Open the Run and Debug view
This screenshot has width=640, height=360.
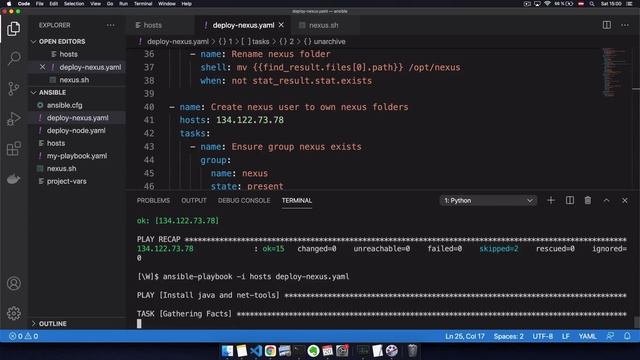(x=13, y=119)
